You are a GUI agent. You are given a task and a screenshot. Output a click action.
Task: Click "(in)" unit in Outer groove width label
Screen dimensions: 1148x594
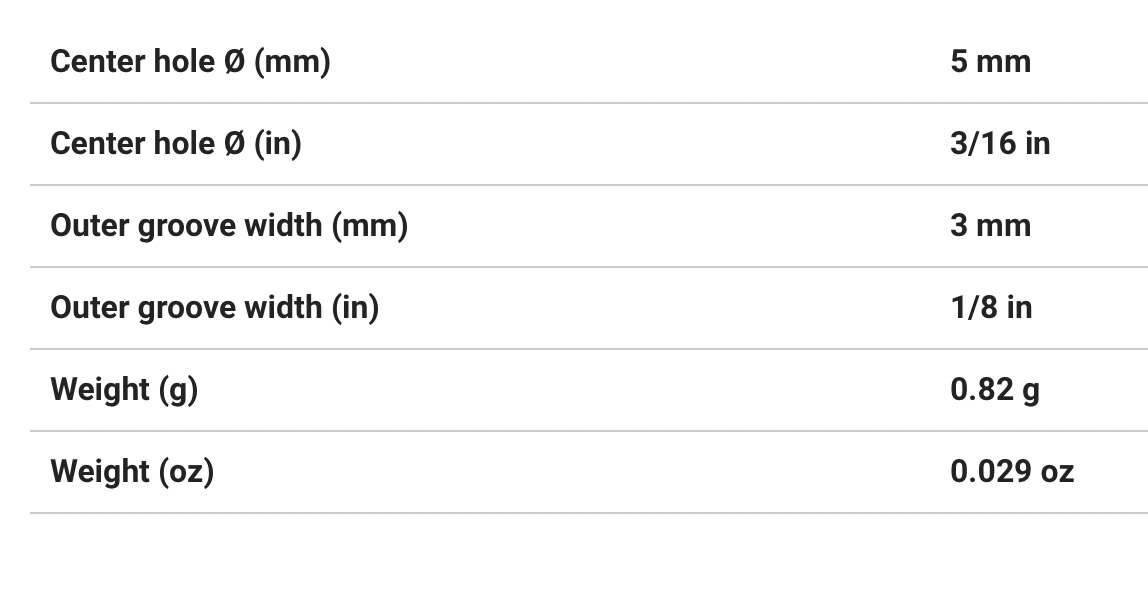pyautogui.click(x=355, y=308)
